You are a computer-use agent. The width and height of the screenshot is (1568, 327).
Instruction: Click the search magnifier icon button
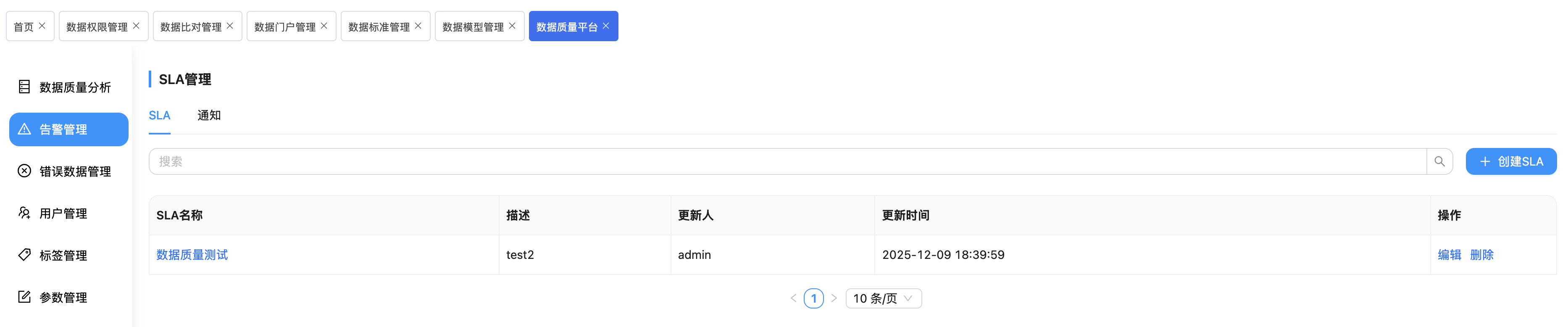(x=1439, y=161)
